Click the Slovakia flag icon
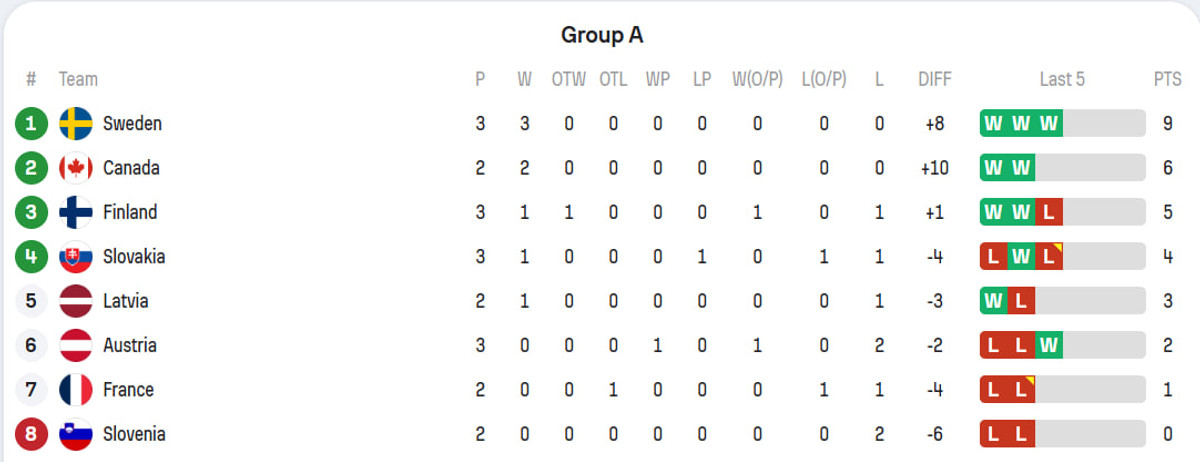Screen dimensions: 1200x462 click(x=76, y=257)
